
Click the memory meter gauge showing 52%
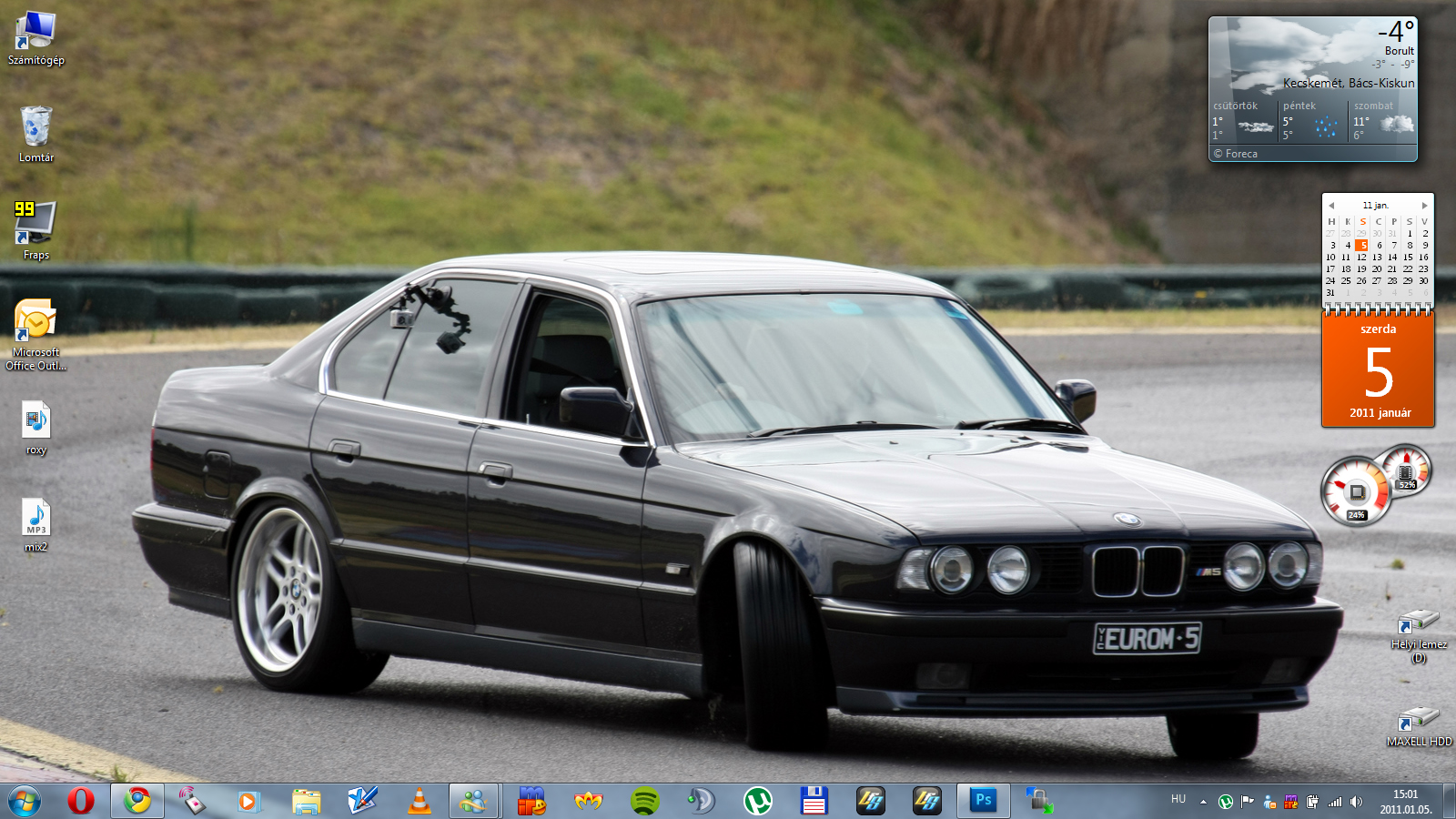coord(1406,470)
